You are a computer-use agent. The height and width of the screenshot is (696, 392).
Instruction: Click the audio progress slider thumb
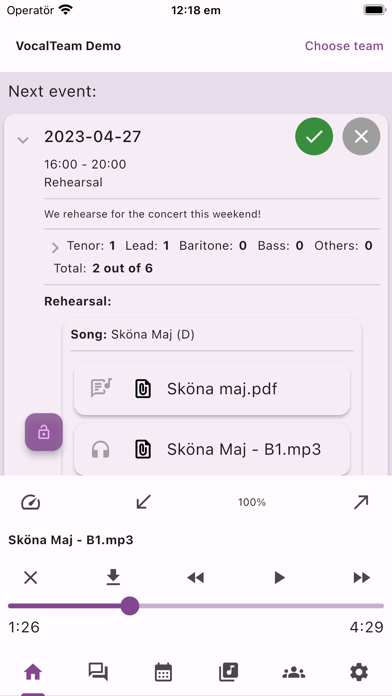130,606
